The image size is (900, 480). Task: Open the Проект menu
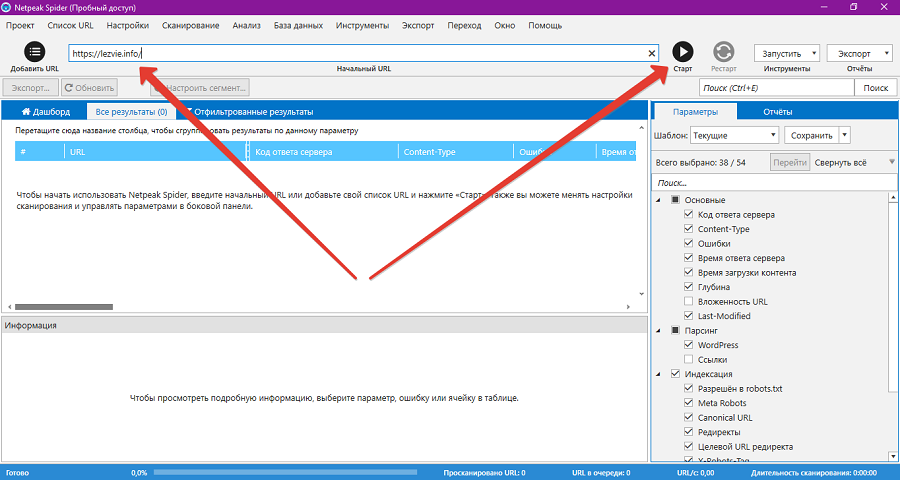pos(20,25)
